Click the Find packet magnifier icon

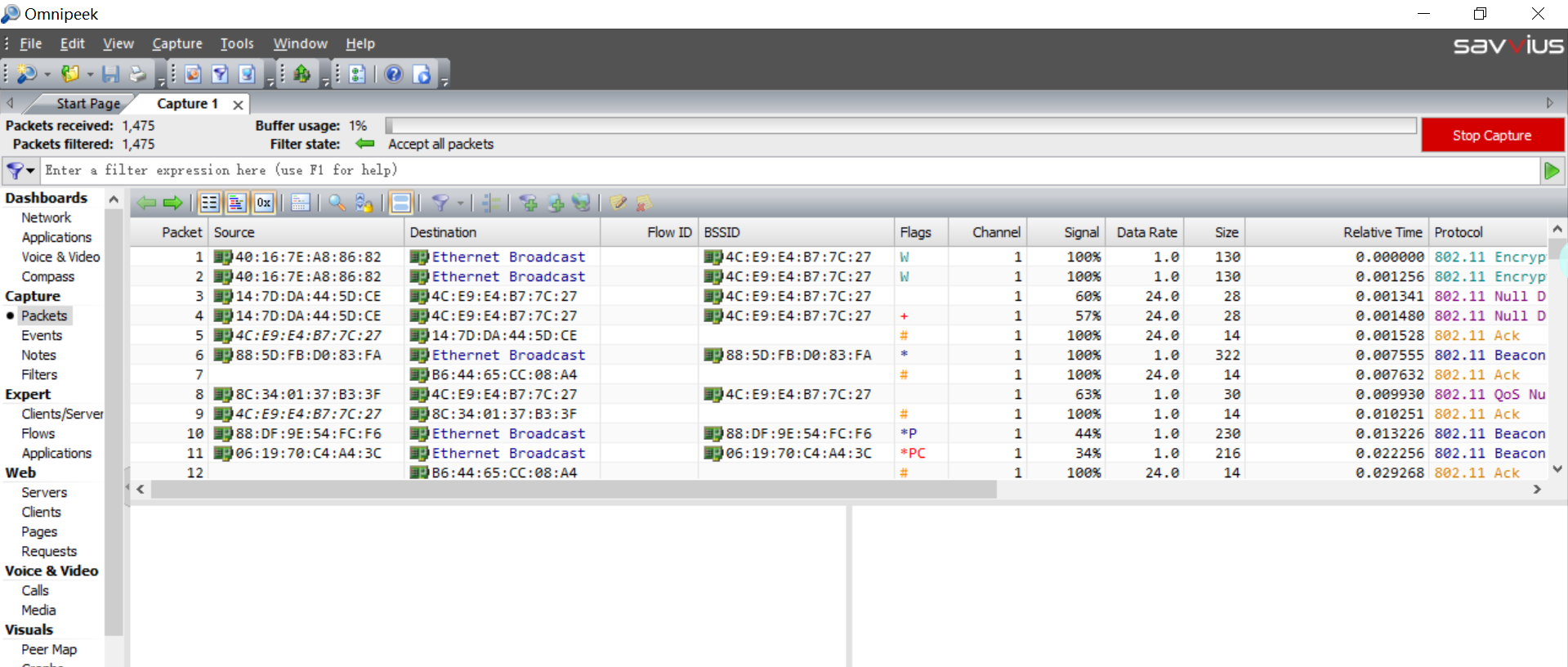pyautogui.click(x=337, y=203)
